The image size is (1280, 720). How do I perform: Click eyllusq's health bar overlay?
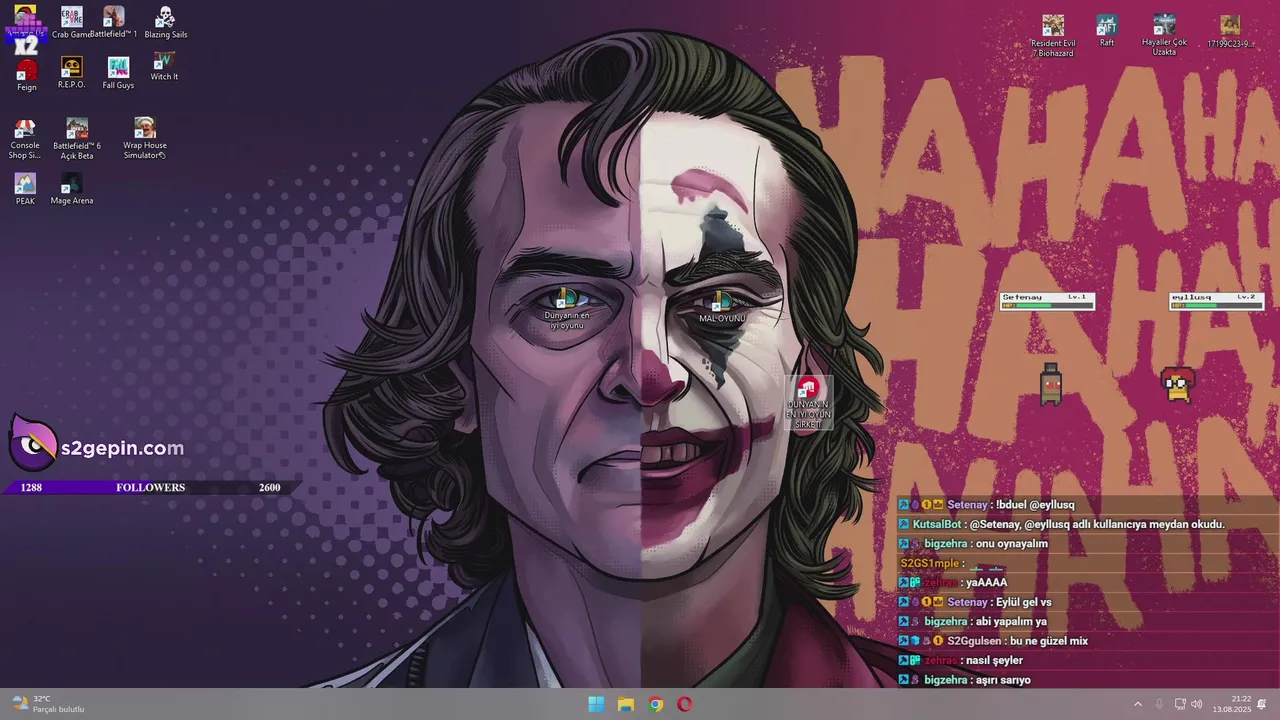click(1217, 301)
